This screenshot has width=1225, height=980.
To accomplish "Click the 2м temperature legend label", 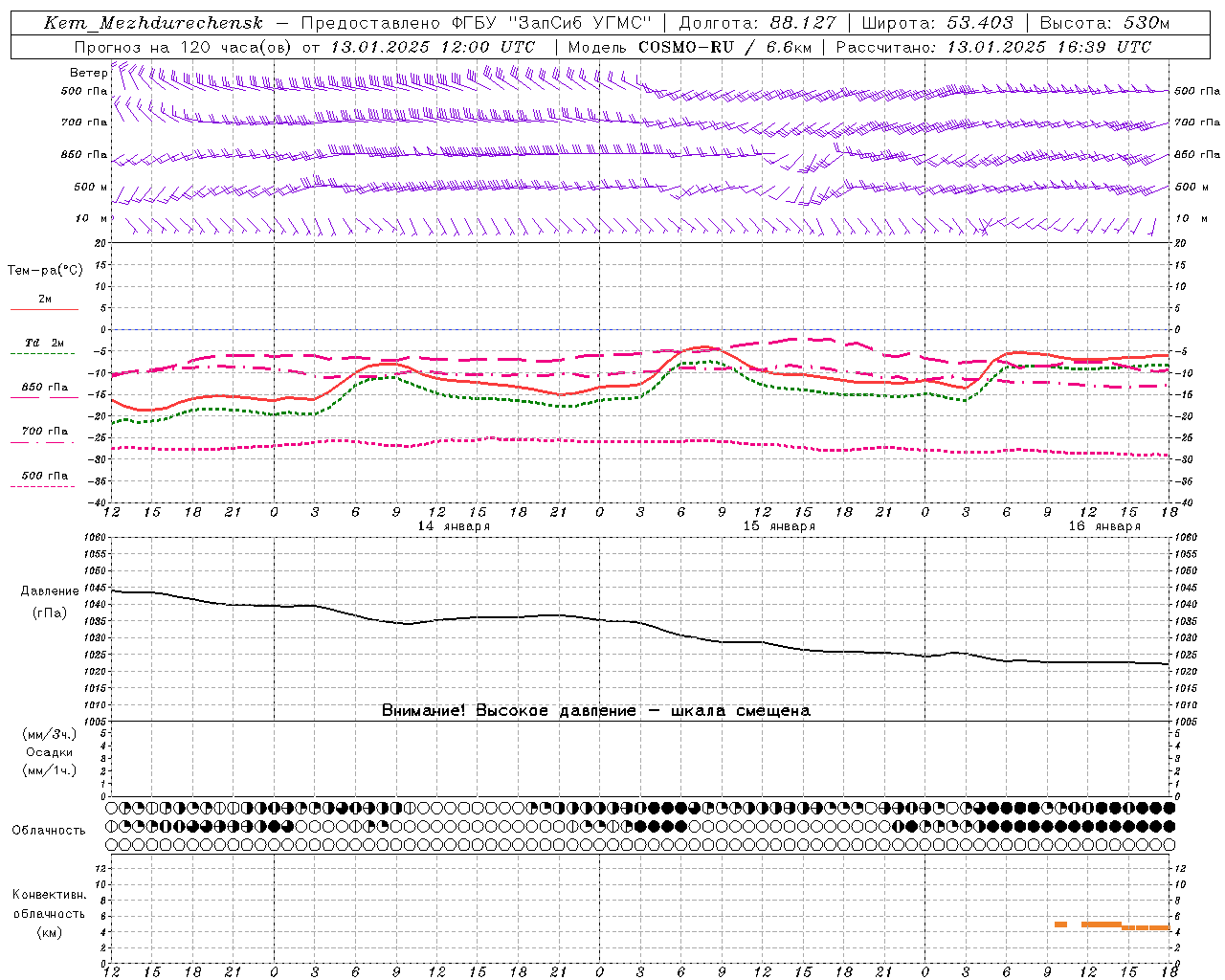I will tap(45, 299).
